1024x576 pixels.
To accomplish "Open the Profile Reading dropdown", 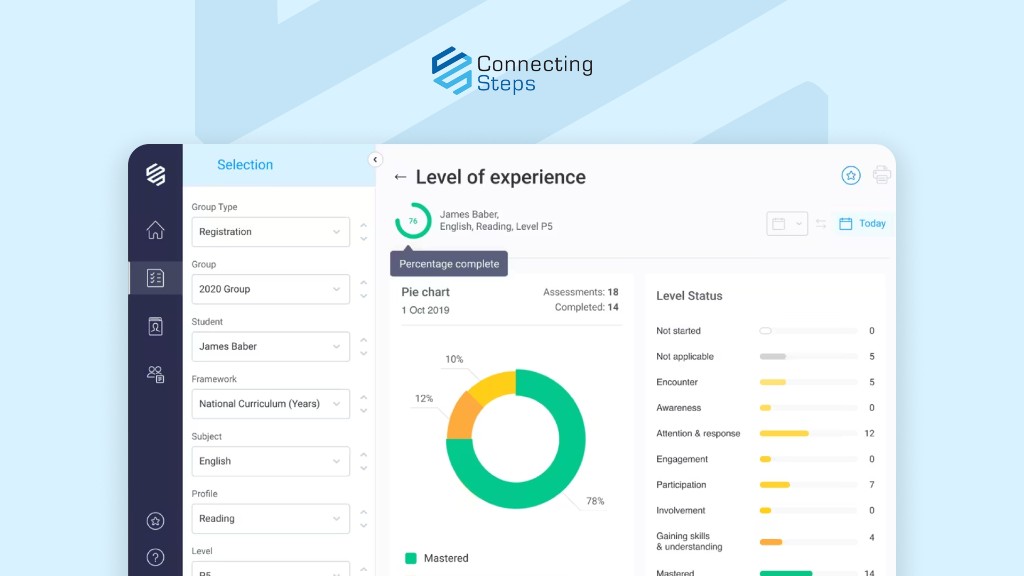I will (x=270, y=519).
